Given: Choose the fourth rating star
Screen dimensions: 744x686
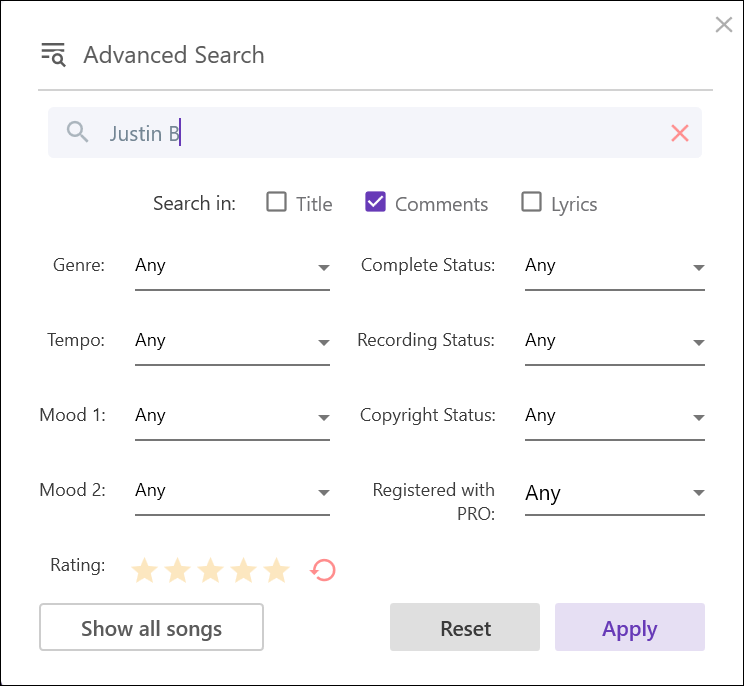Looking at the screenshot, I should click(243, 571).
